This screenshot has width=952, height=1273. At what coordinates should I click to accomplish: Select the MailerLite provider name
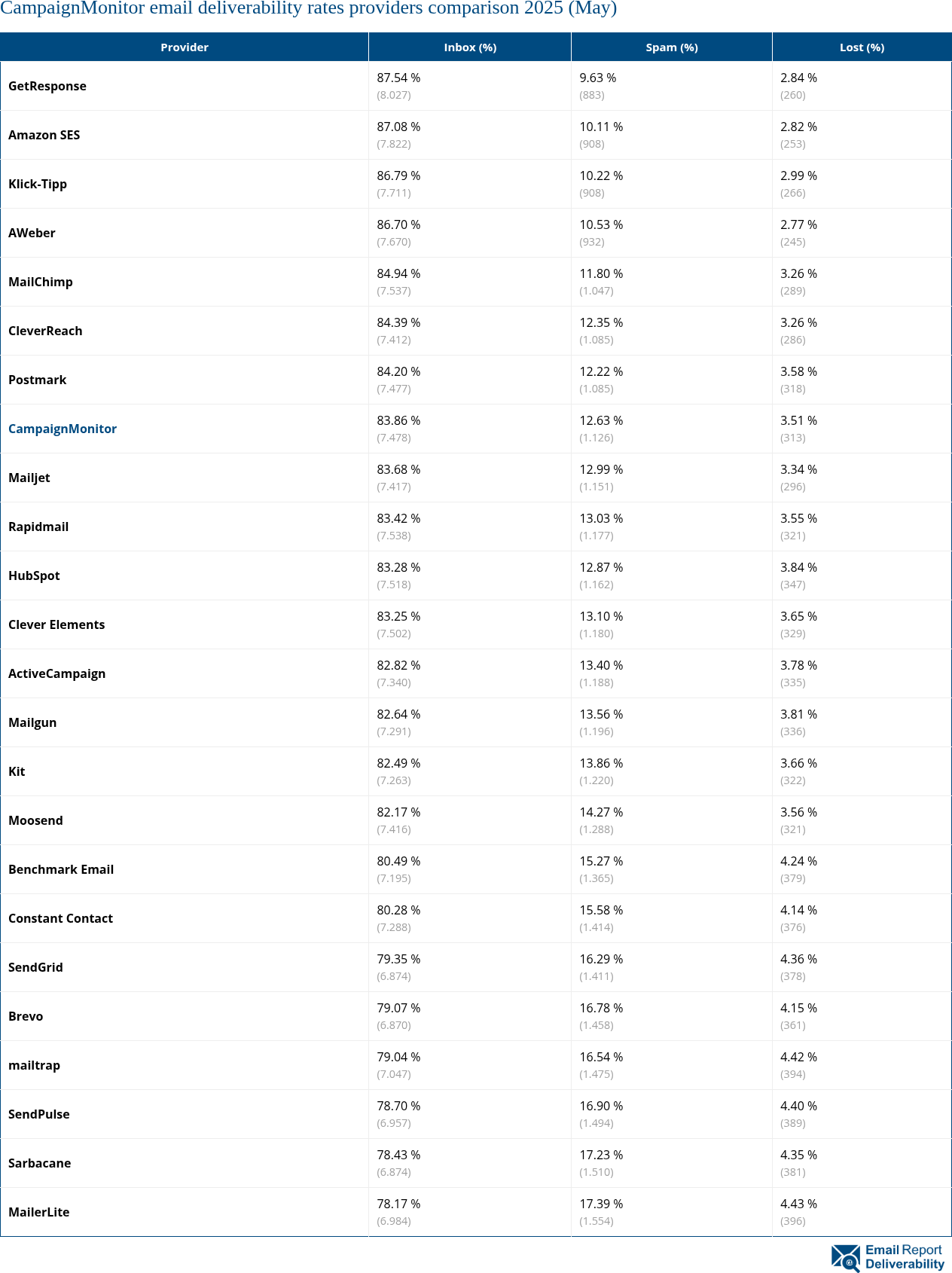point(39,1212)
